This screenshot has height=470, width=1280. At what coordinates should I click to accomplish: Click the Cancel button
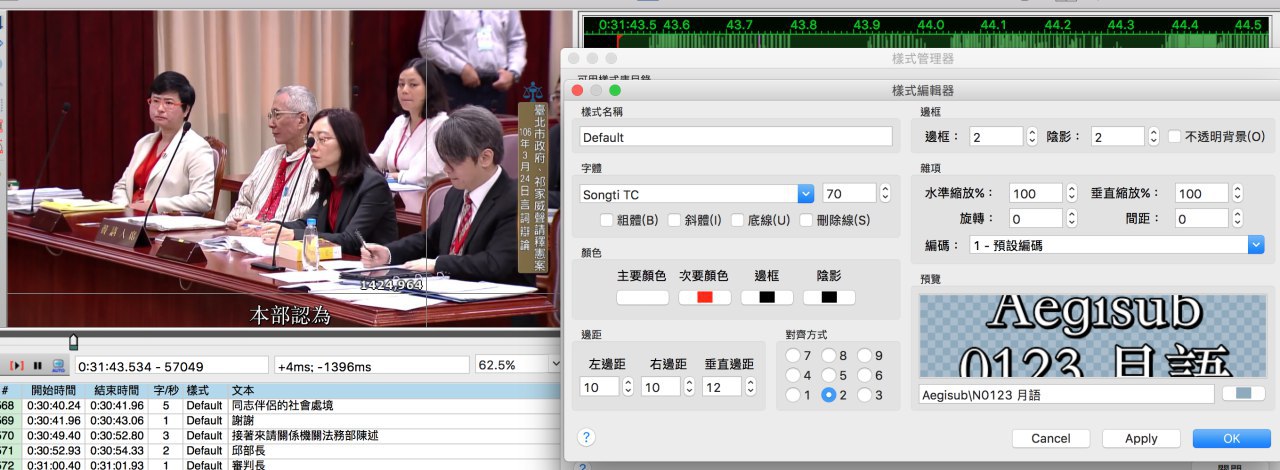tap(1051, 438)
